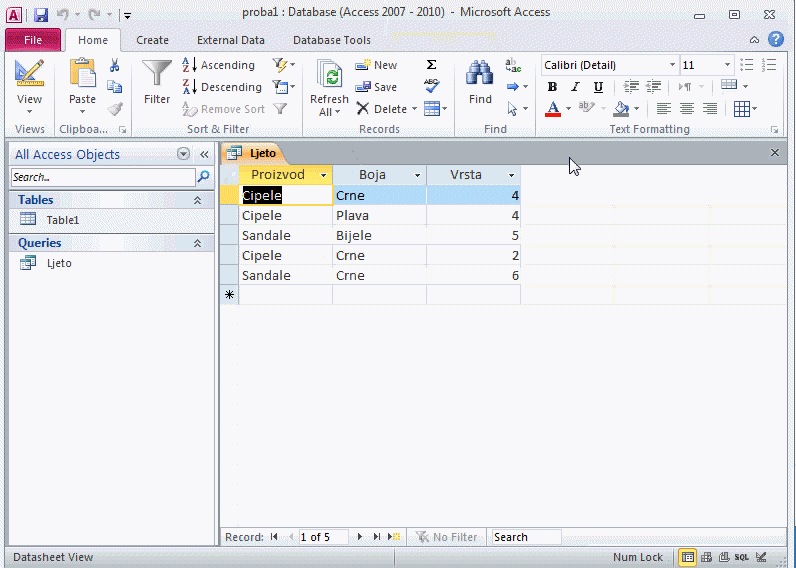This screenshot has width=796, height=568.
Task: Click the Paste clipboard icon
Action: (82, 74)
